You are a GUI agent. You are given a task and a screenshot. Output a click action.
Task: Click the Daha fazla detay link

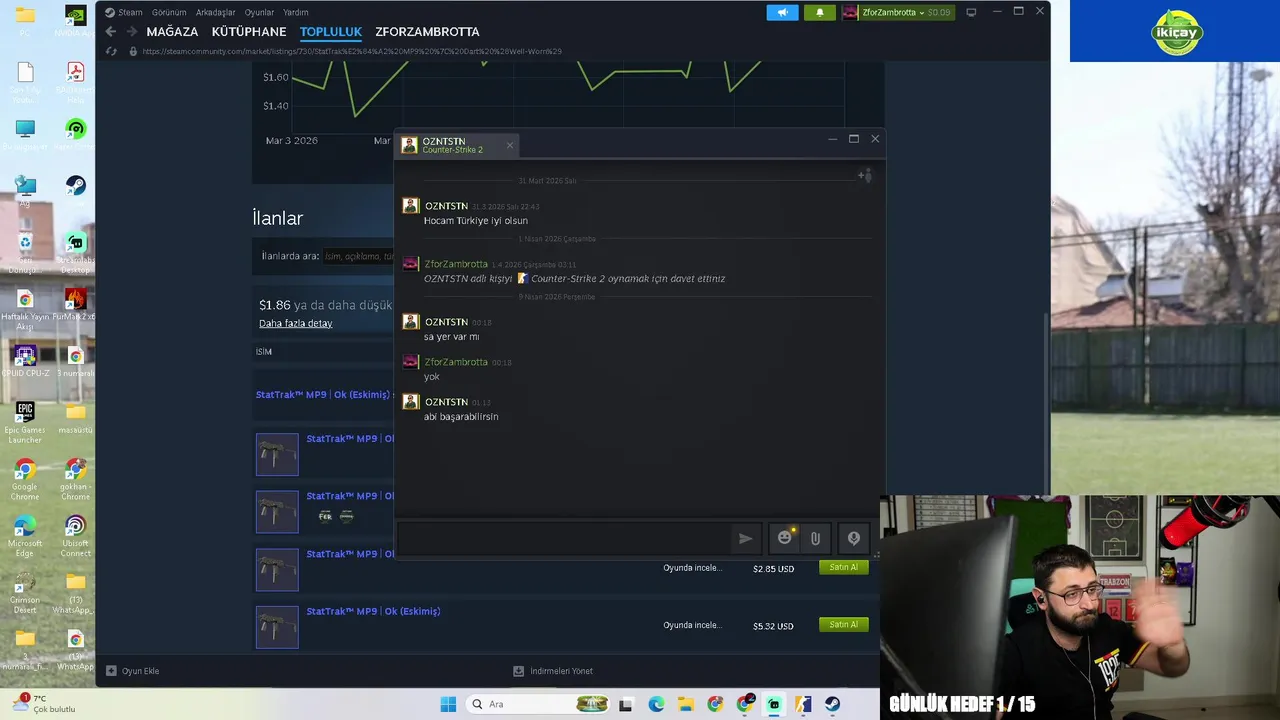(295, 323)
